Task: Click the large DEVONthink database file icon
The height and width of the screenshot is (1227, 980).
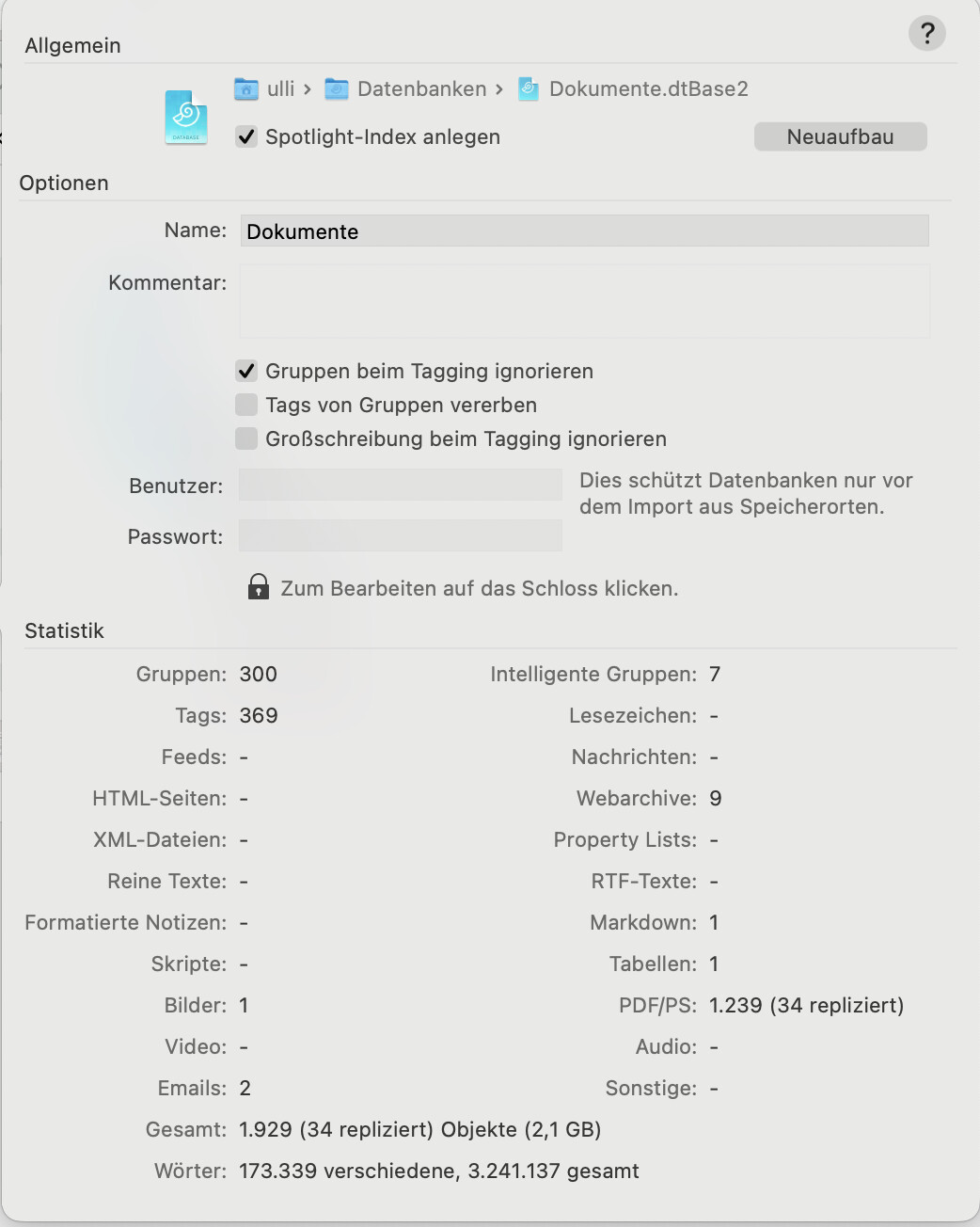Action: click(186, 118)
